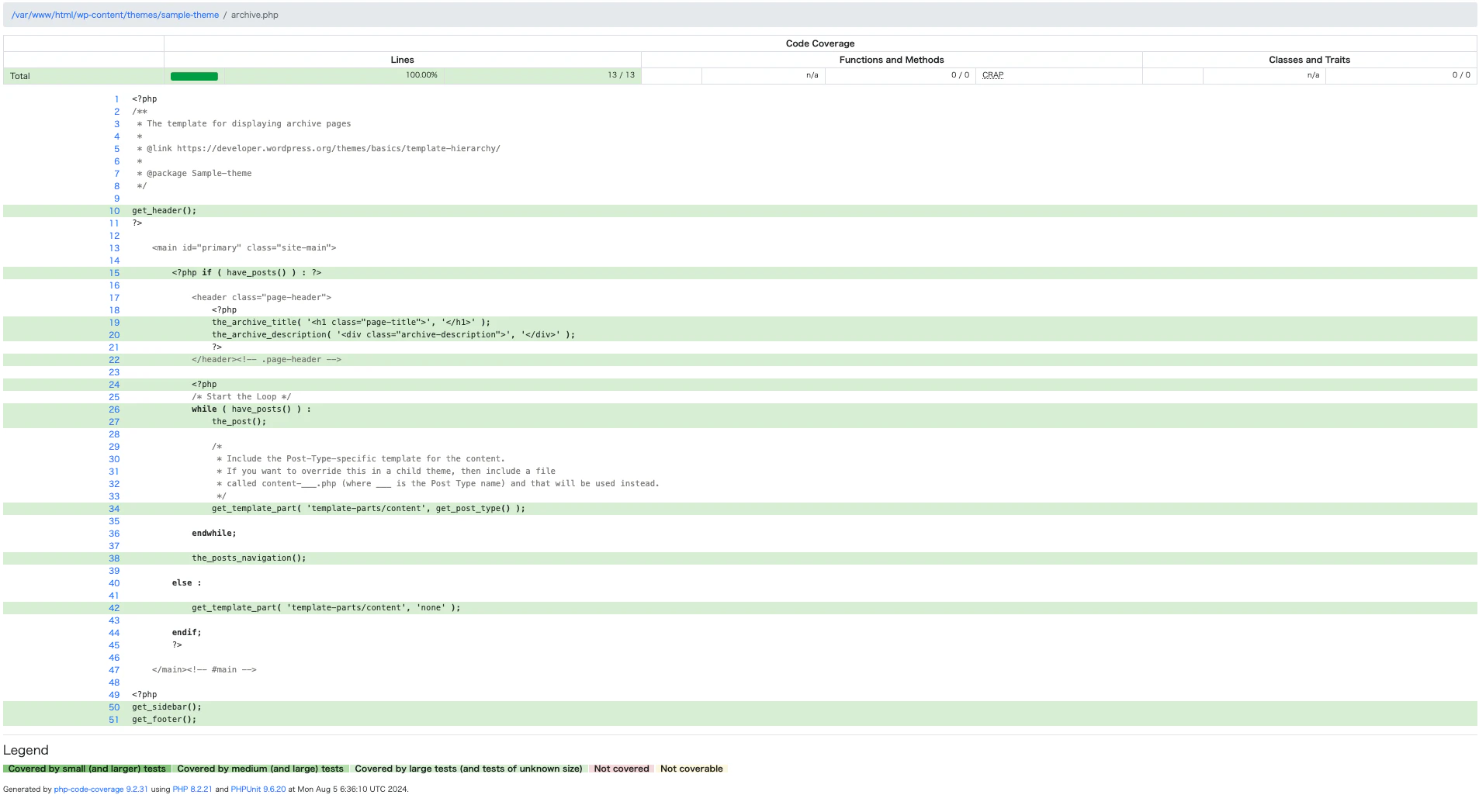Jump to line number 34
1479x812 pixels.
tap(114, 509)
